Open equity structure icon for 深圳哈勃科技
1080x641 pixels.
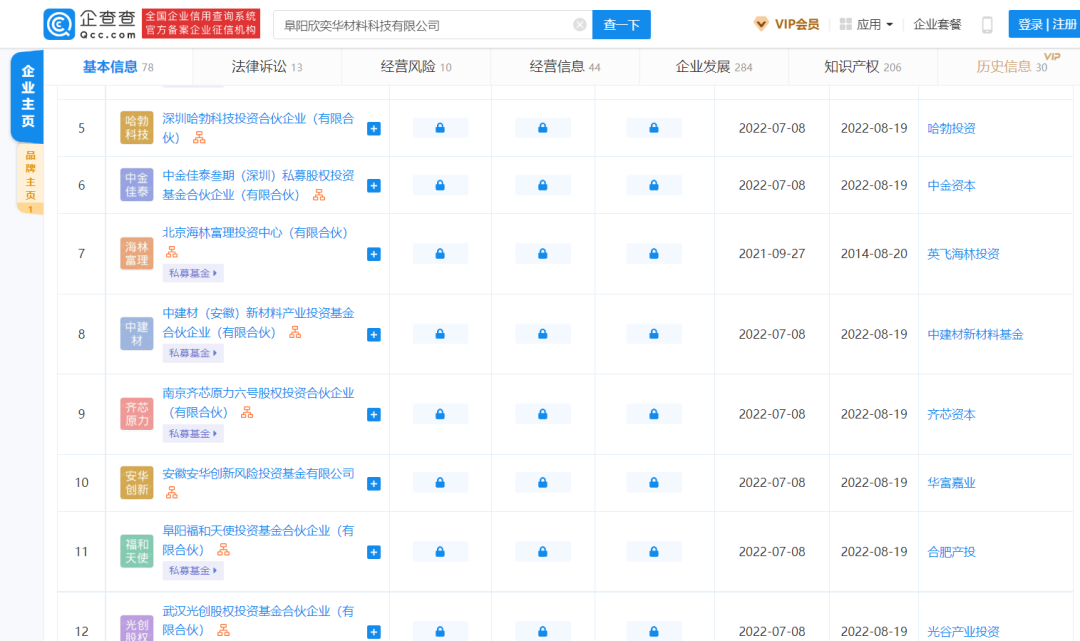click(x=199, y=138)
